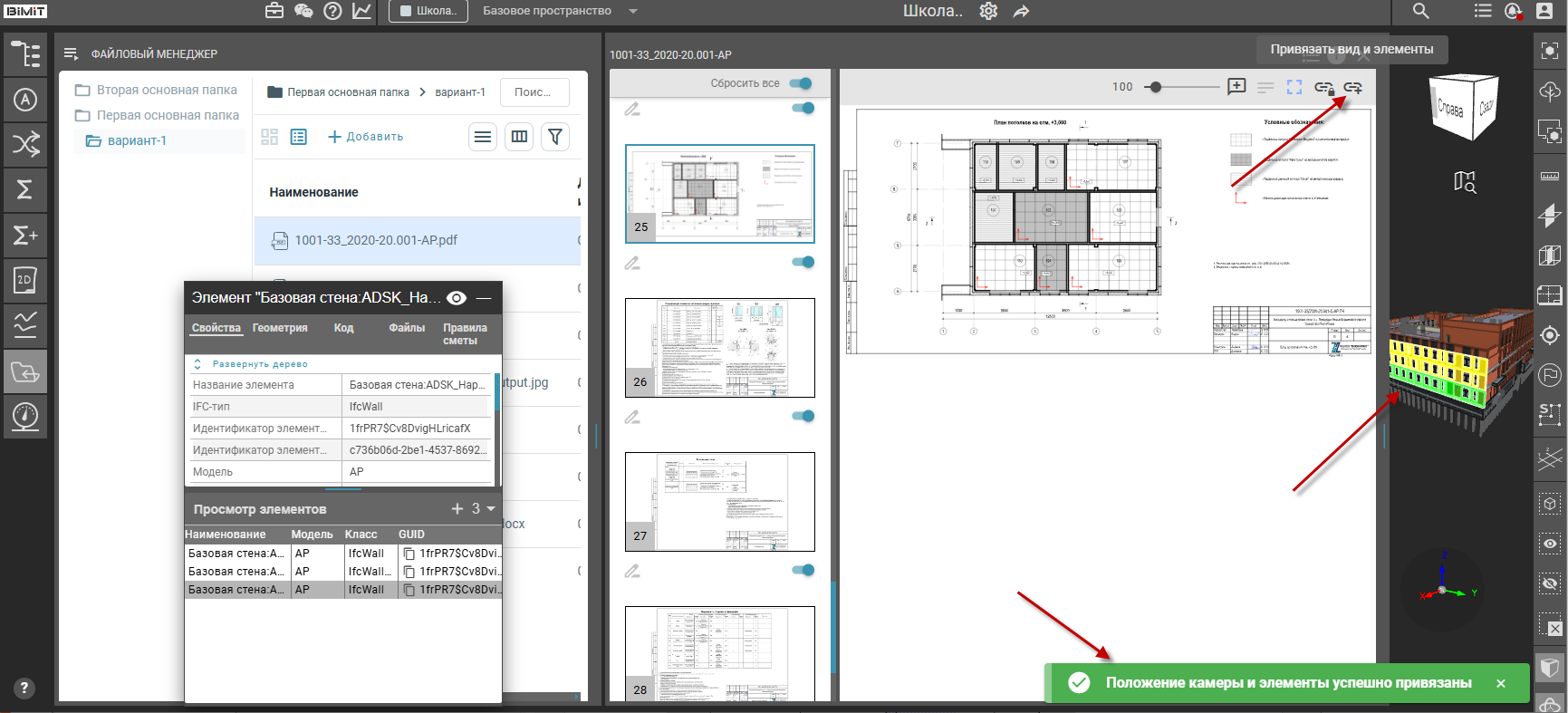Click the link view and elements icon

point(1352,88)
